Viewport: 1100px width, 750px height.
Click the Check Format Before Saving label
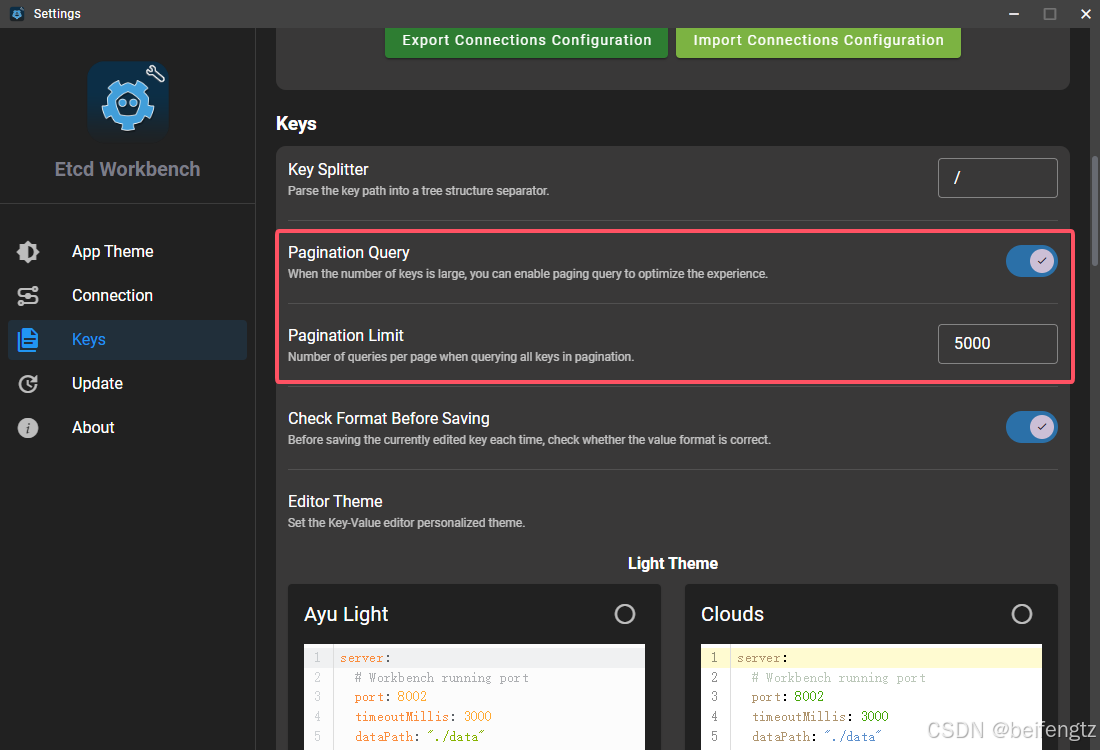[x=389, y=419]
